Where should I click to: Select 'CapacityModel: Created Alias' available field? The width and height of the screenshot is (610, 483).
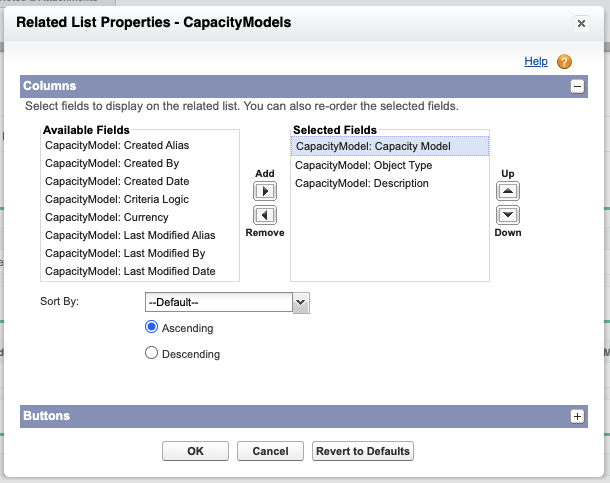140,145
